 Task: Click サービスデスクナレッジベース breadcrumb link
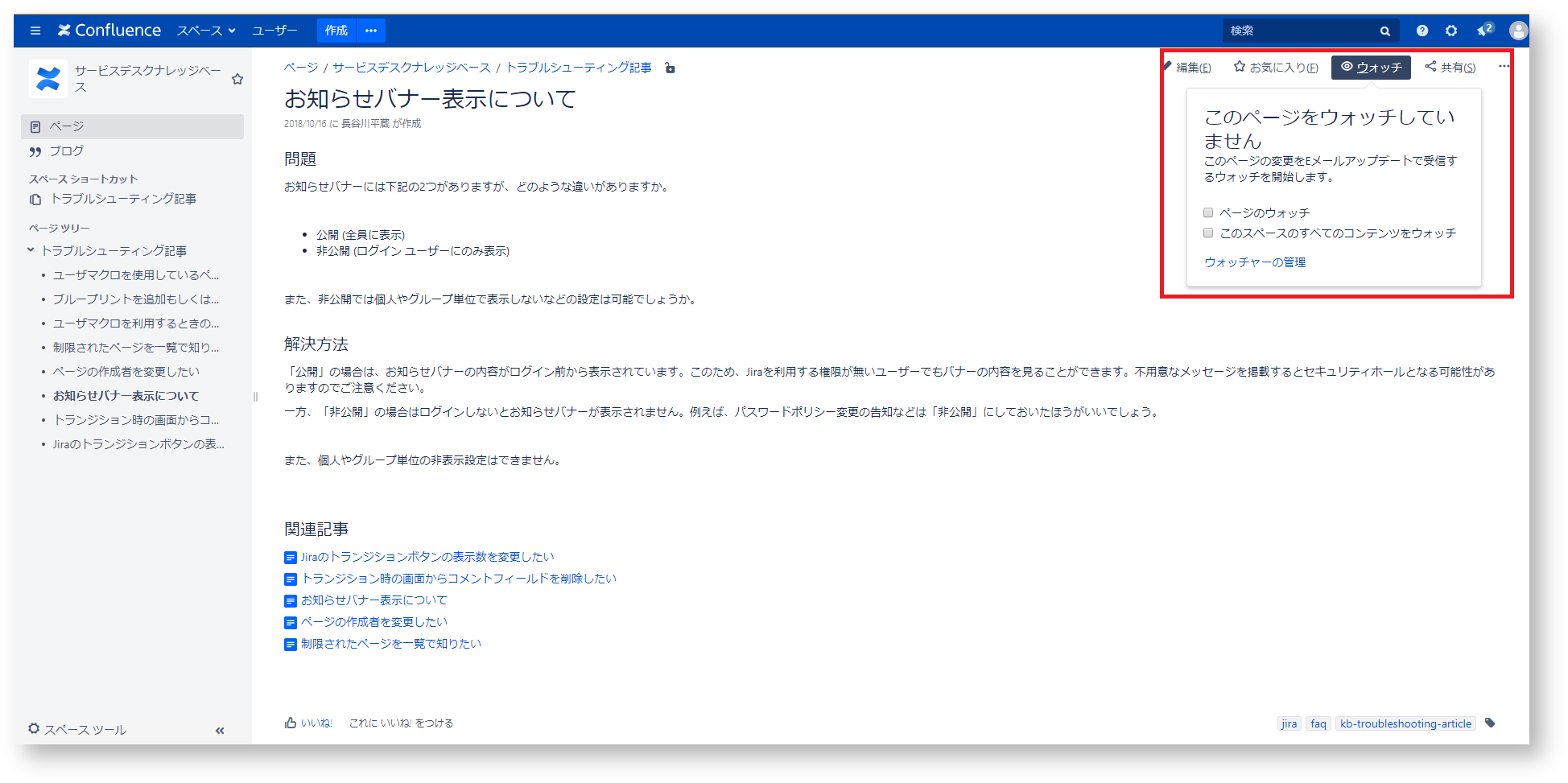coord(411,68)
